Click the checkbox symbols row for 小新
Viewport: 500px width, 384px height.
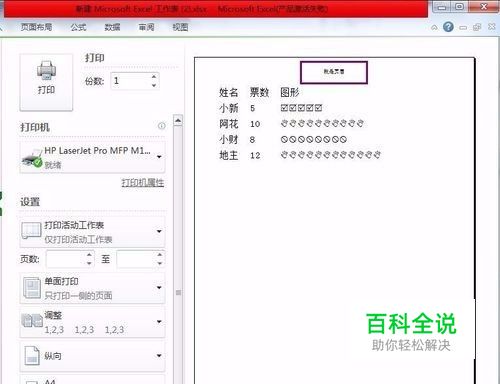pos(301,108)
